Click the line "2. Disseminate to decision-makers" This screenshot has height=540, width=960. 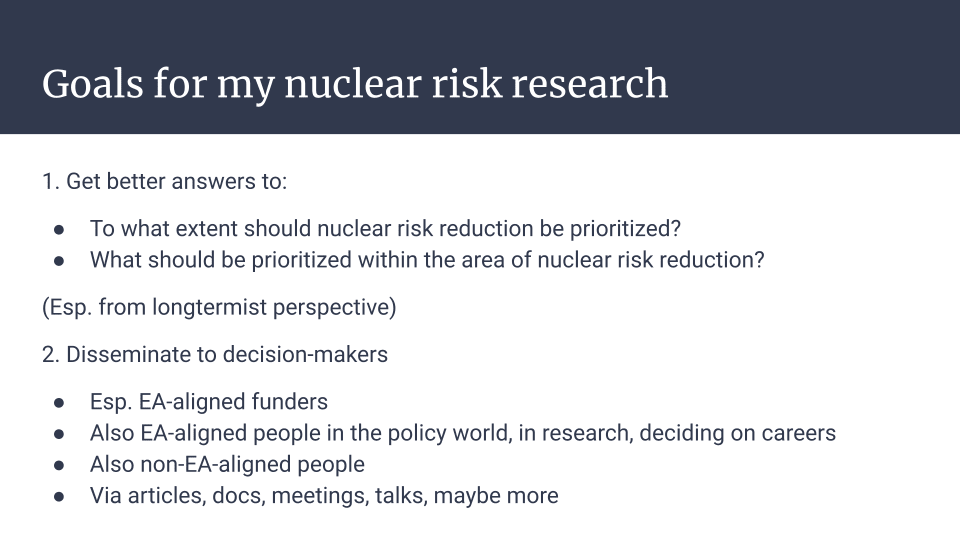(x=214, y=354)
